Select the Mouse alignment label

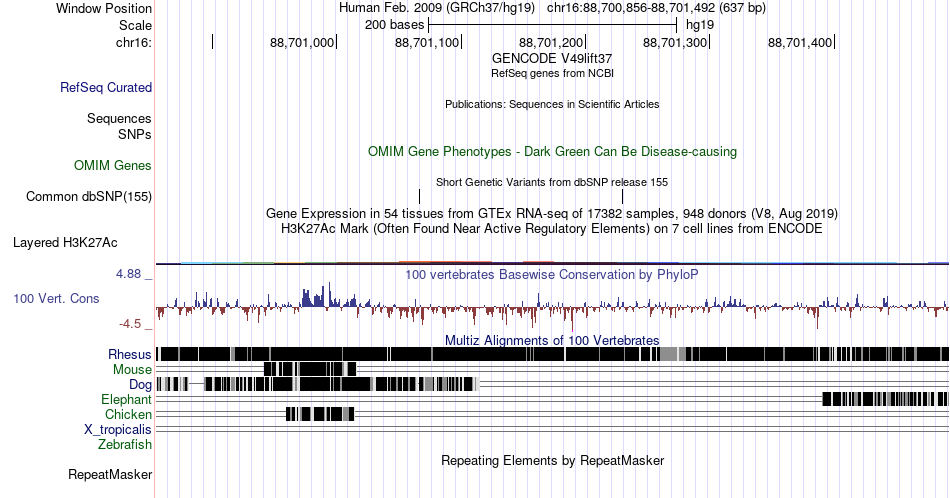132,370
